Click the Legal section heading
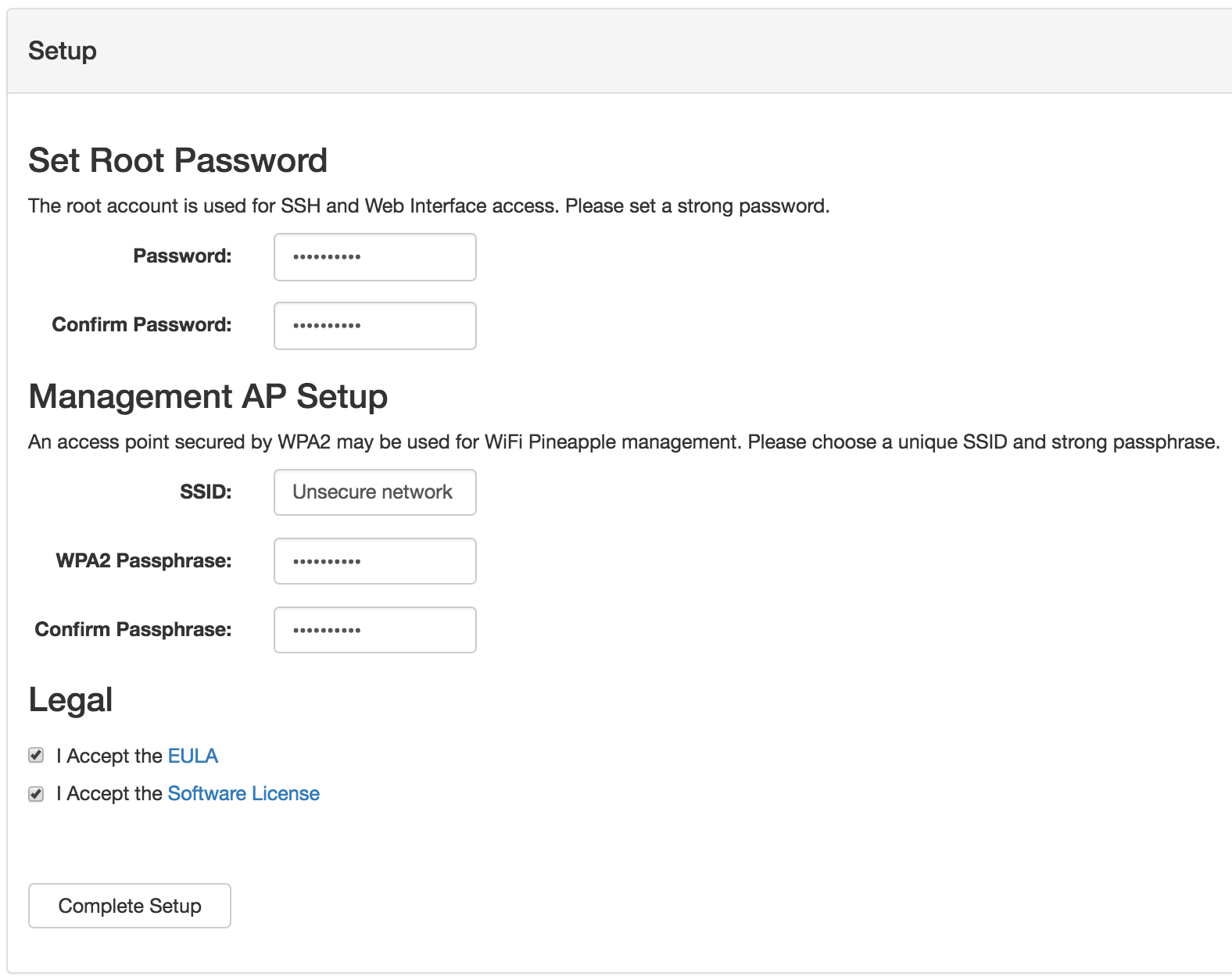The image size is (1232, 980). 70,700
